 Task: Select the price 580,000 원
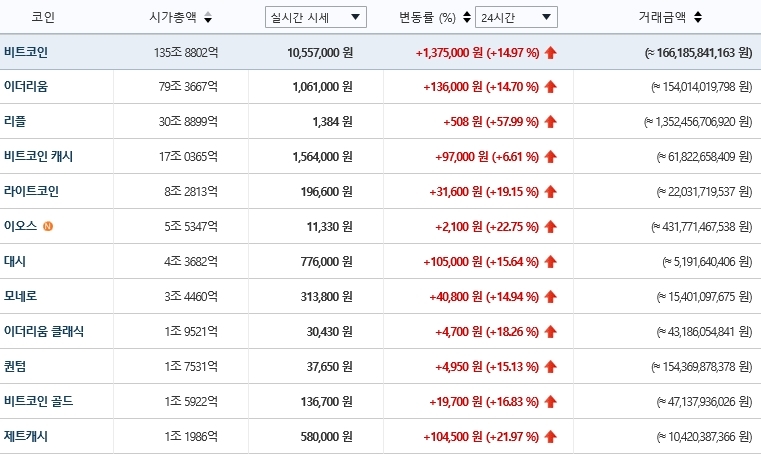click(x=327, y=437)
